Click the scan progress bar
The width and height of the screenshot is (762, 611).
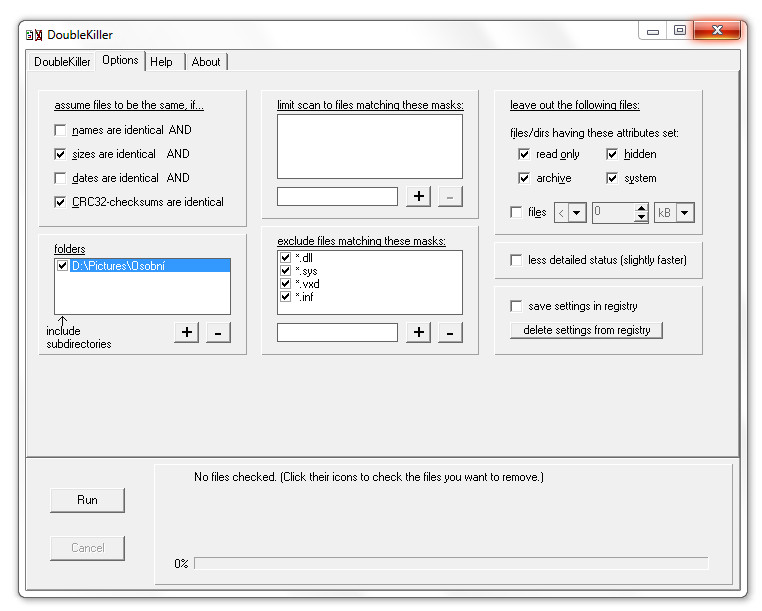click(451, 563)
